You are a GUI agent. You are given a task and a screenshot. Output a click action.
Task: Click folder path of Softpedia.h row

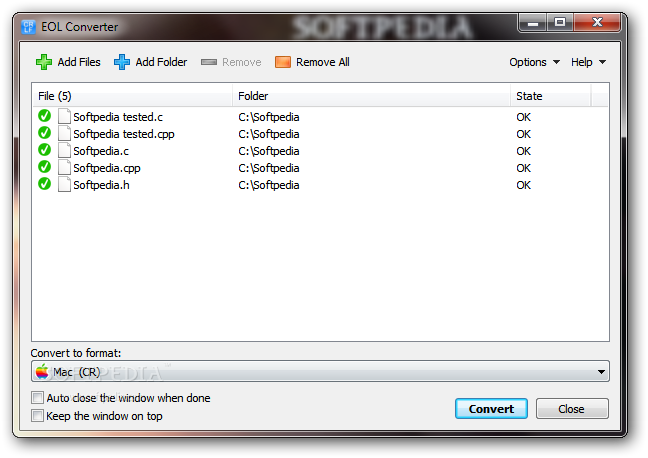coord(269,185)
